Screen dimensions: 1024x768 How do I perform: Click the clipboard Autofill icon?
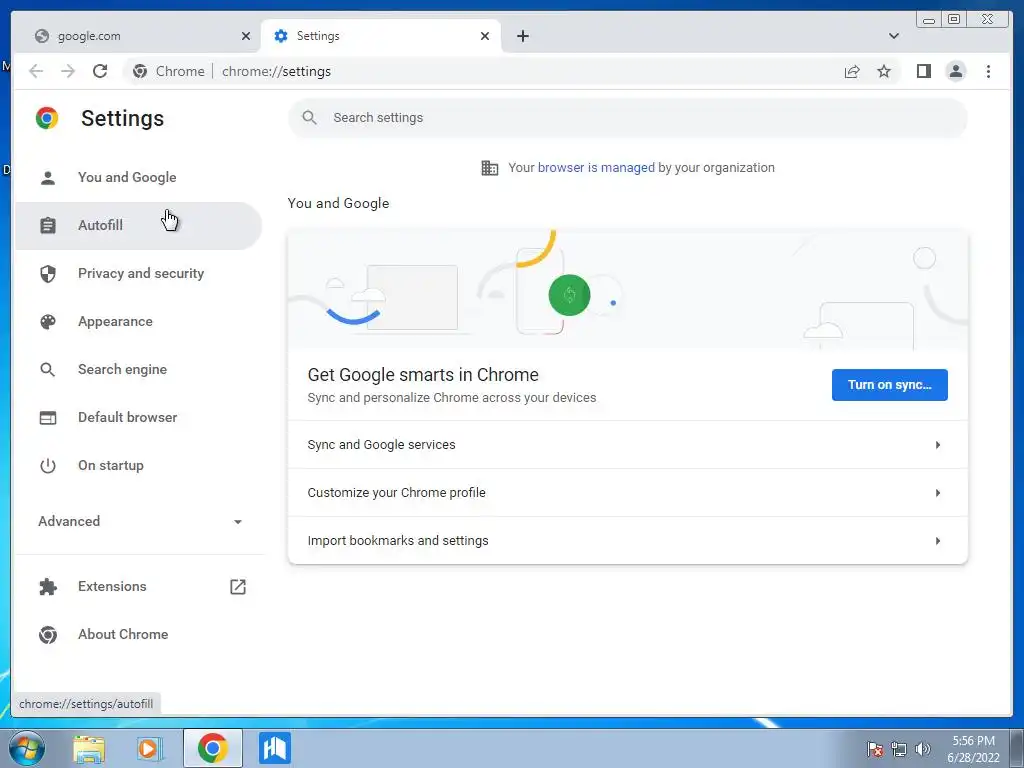click(x=48, y=225)
